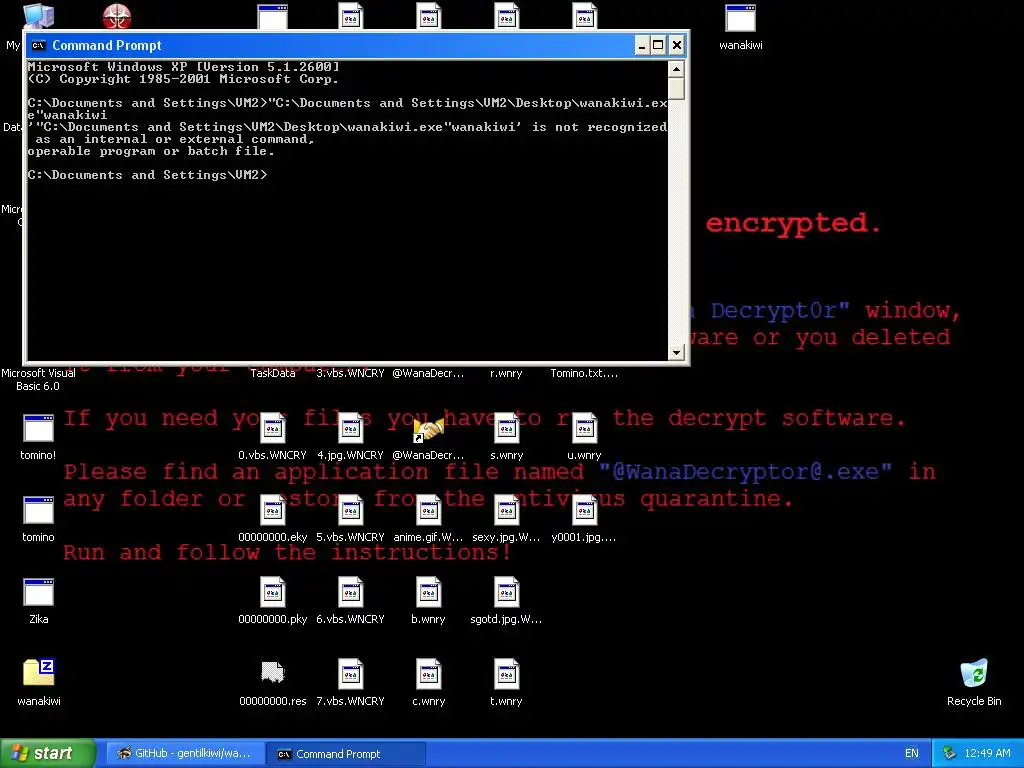Click the TaskData desktop label

(272, 373)
